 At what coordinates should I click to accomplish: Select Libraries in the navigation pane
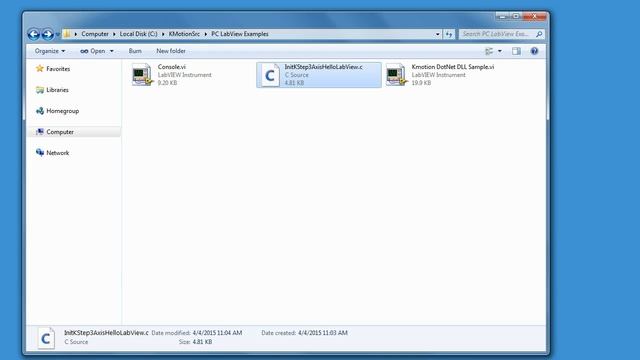[x=57, y=90]
